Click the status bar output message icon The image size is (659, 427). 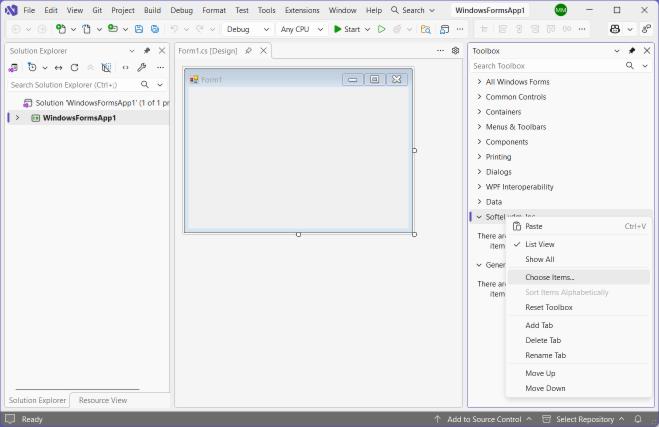coord(10,419)
